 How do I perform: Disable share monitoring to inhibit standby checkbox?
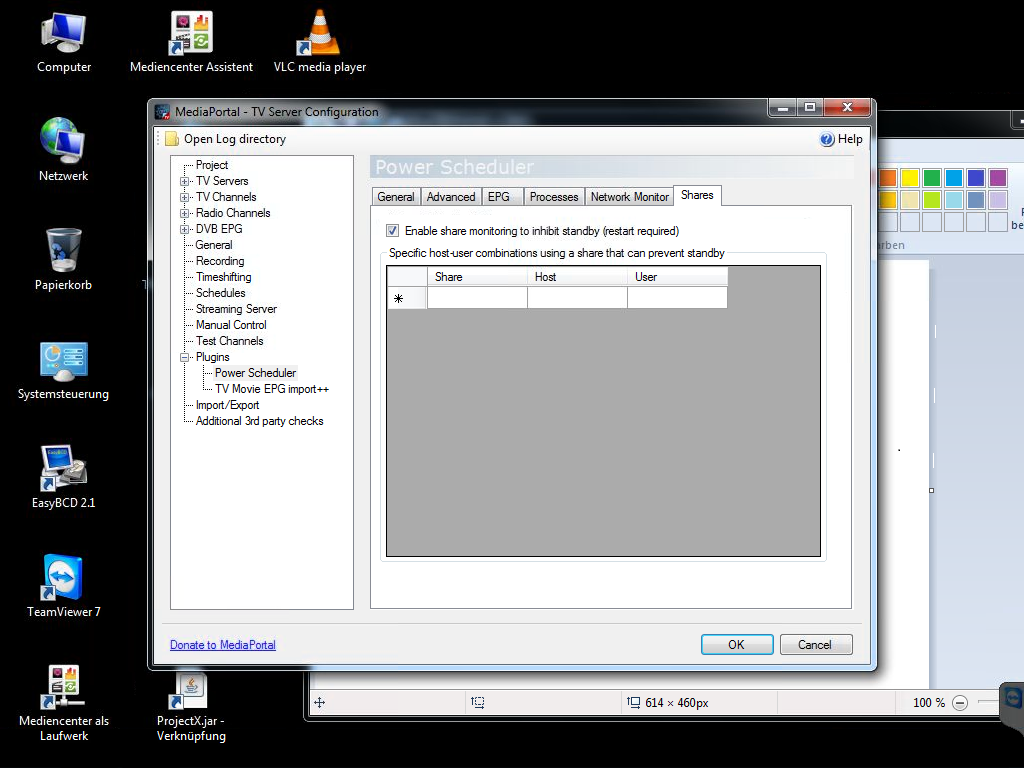393,231
